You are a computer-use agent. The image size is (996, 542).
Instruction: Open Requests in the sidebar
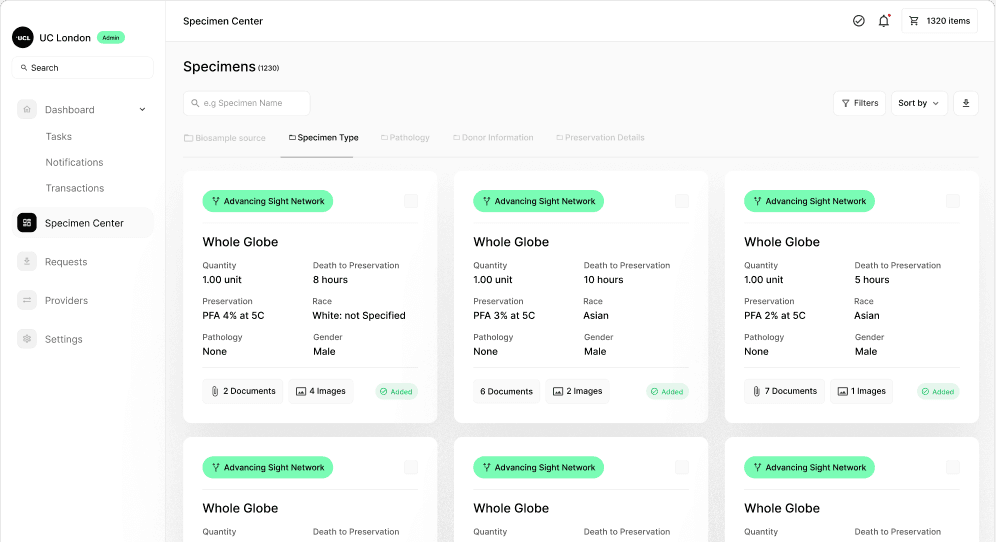click(x=66, y=262)
